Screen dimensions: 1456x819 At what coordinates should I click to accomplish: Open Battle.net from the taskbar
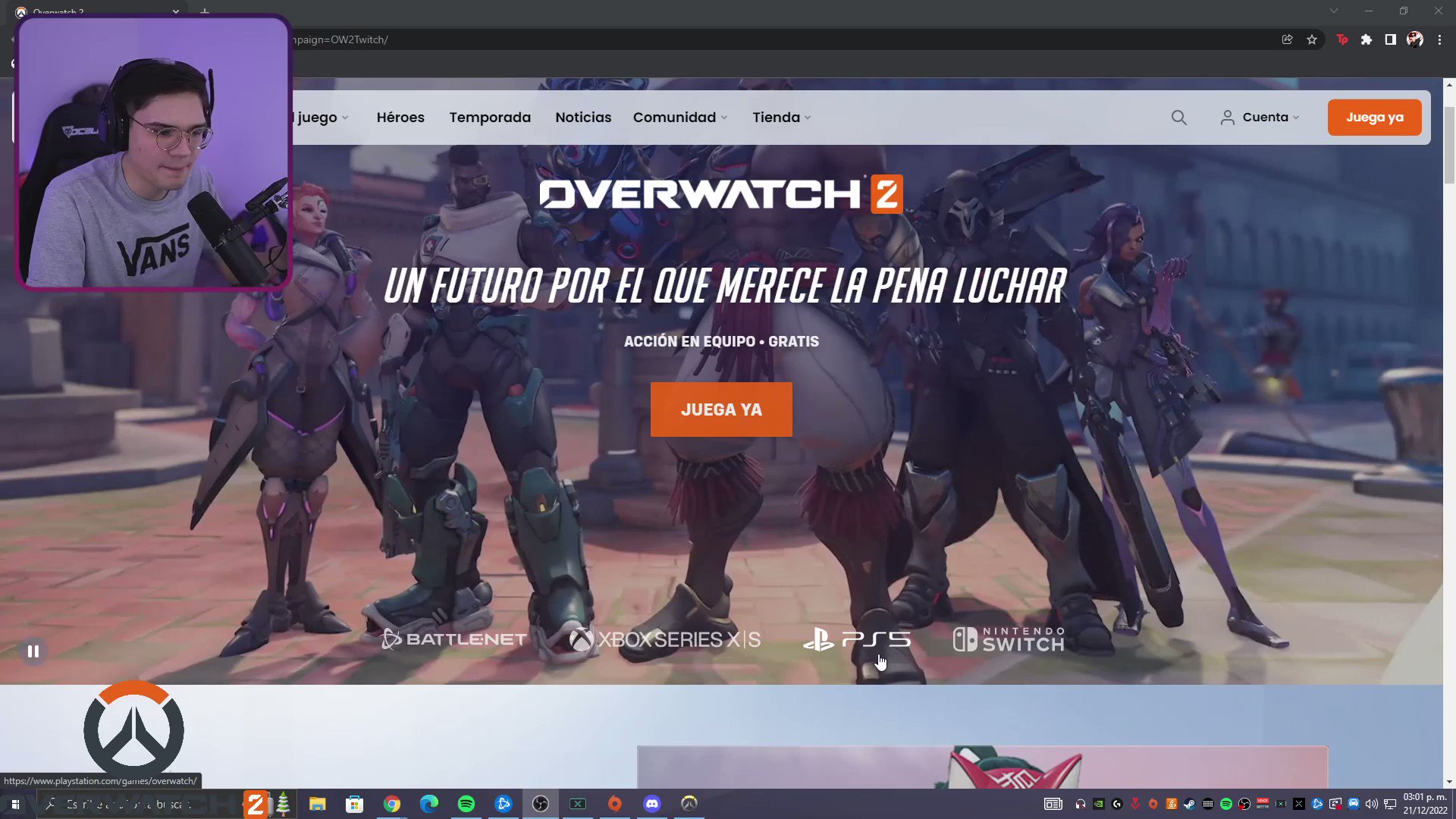click(x=503, y=804)
